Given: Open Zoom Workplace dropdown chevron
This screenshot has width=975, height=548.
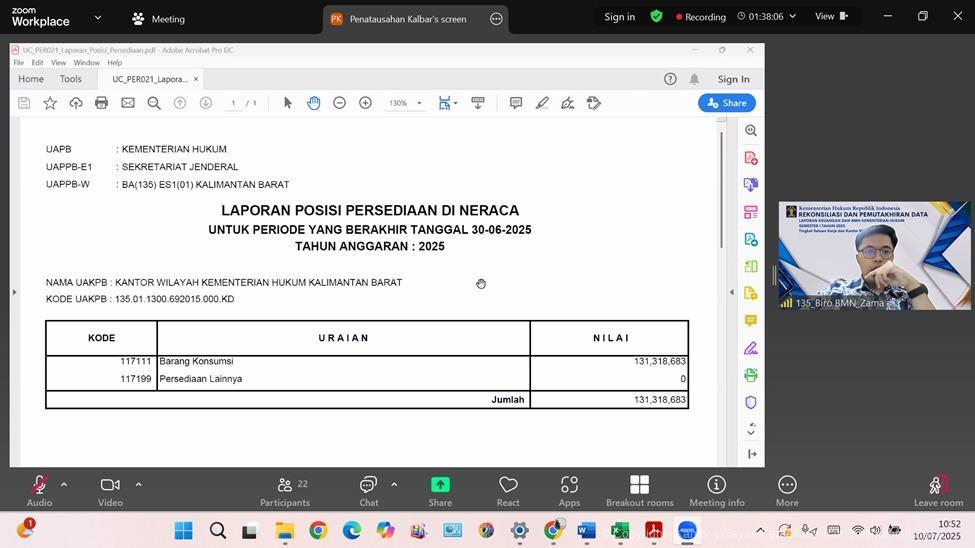Looking at the screenshot, I should tap(98, 17).
